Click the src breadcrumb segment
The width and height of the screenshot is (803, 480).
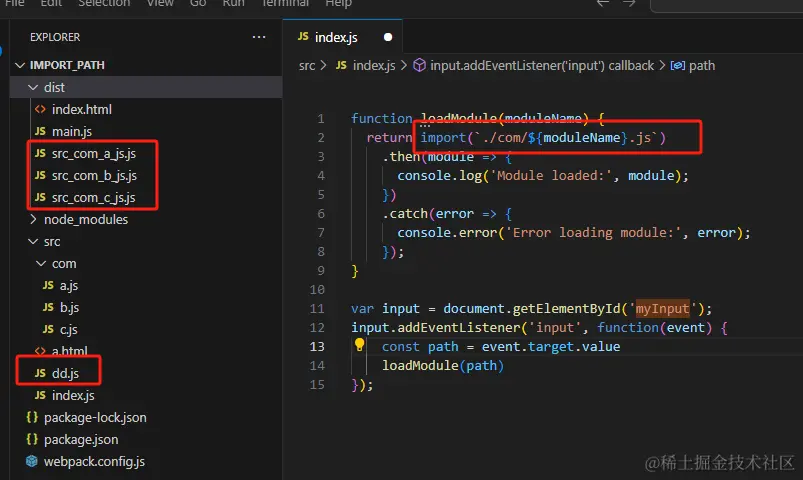(x=307, y=66)
